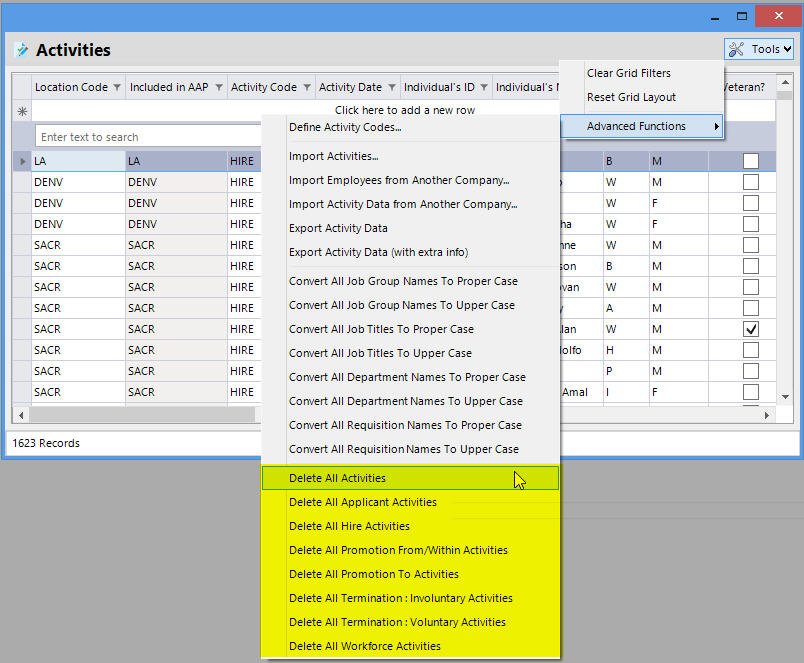The width and height of the screenshot is (804, 663).
Task: Click the grid's scroll down arrow
Action: 786,397
